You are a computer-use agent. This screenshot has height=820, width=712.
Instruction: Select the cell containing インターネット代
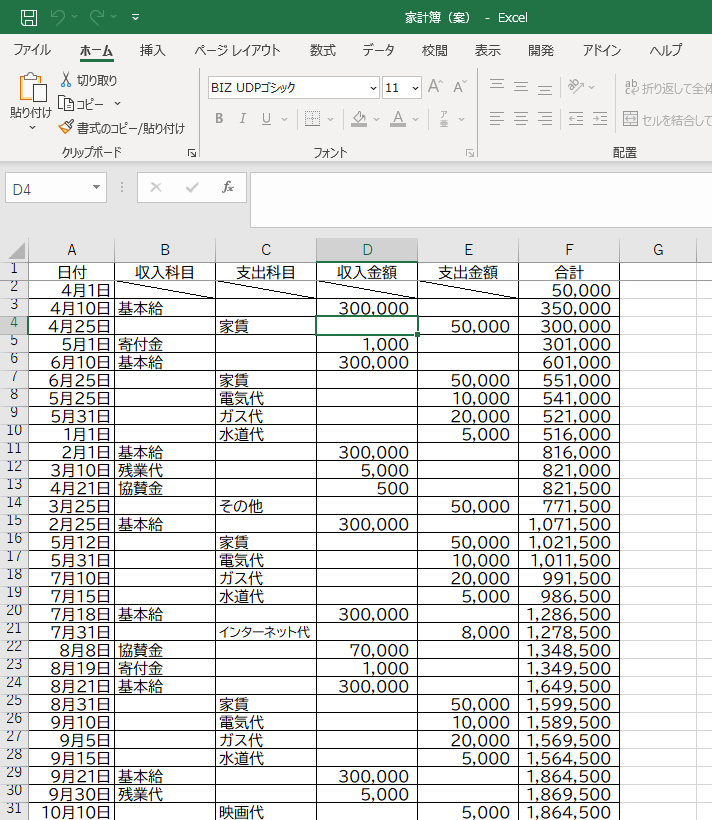[x=266, y=632]
